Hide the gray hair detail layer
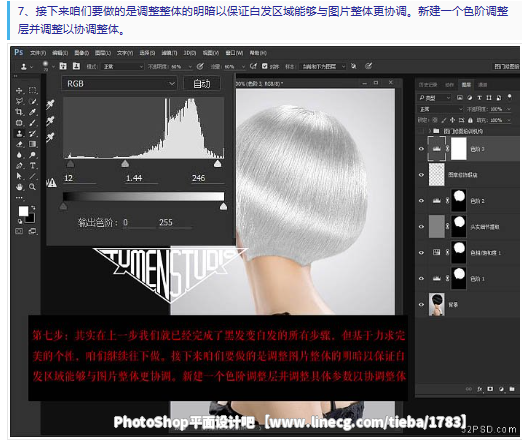This screenshot has width=522, height=441. click(421, 227)
